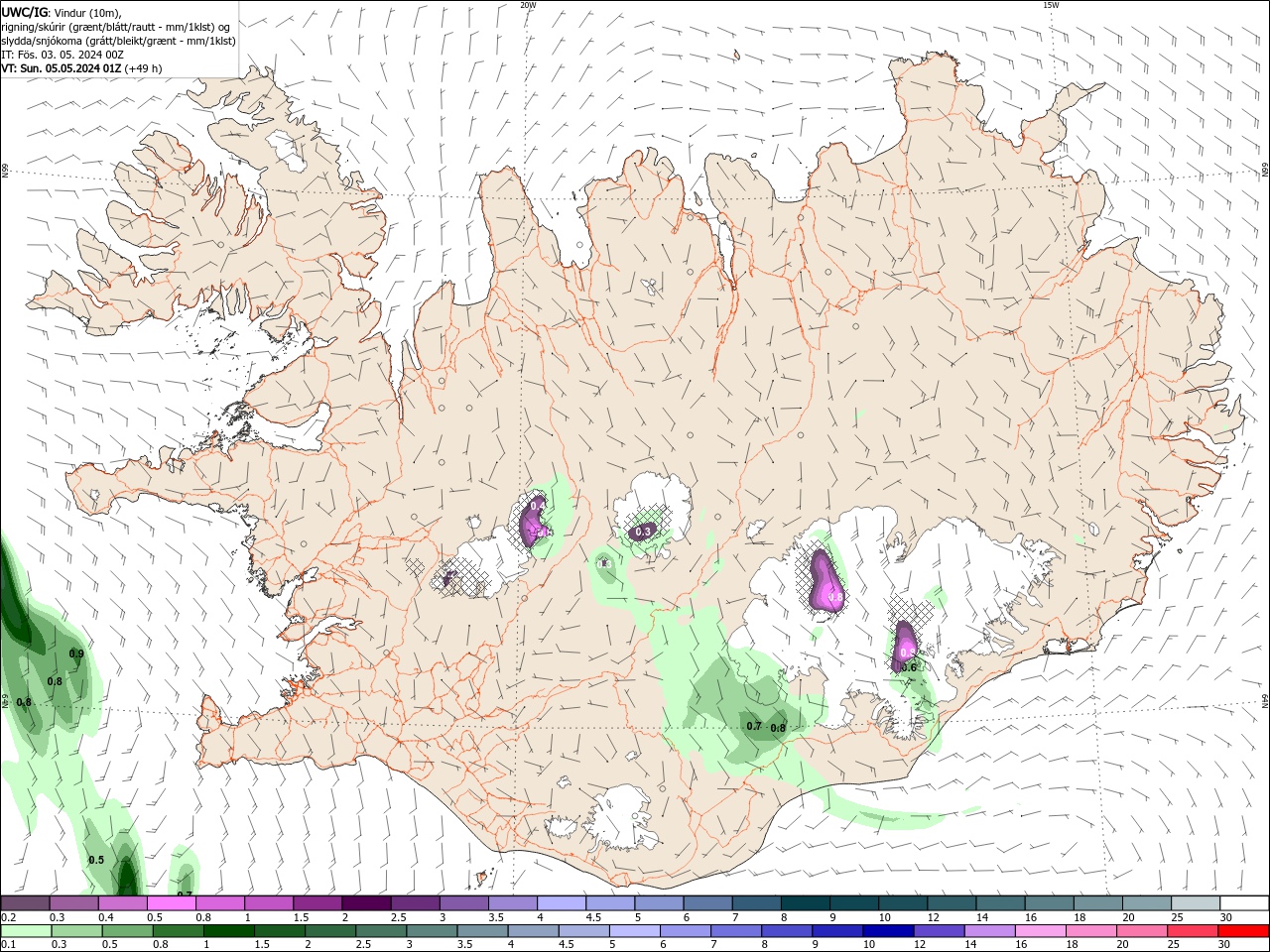
Task: Click the light periwinkle upper swatch labeled 4
Action: coord(562,903)
